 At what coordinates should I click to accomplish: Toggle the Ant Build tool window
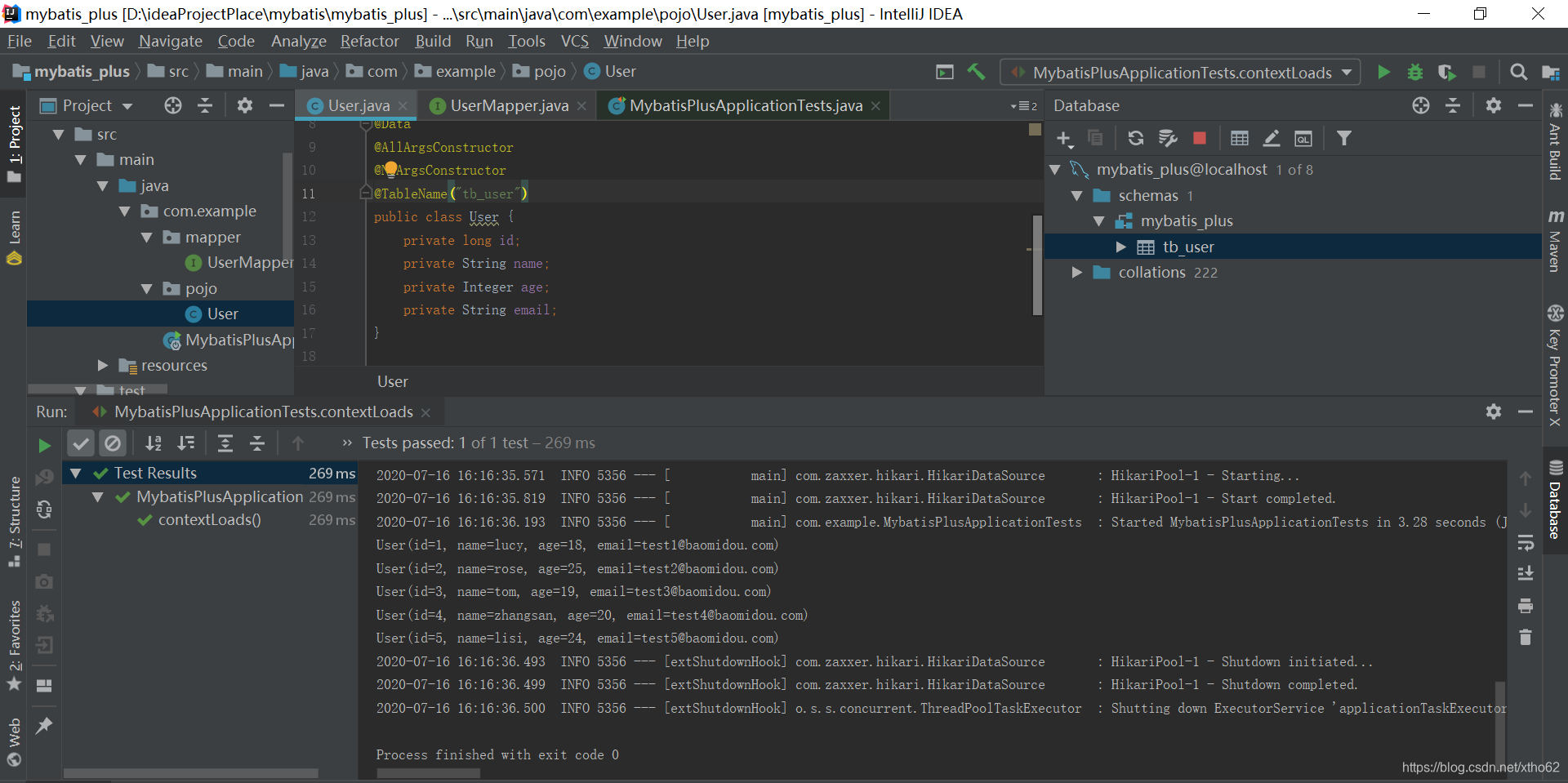coord(1555,140)
